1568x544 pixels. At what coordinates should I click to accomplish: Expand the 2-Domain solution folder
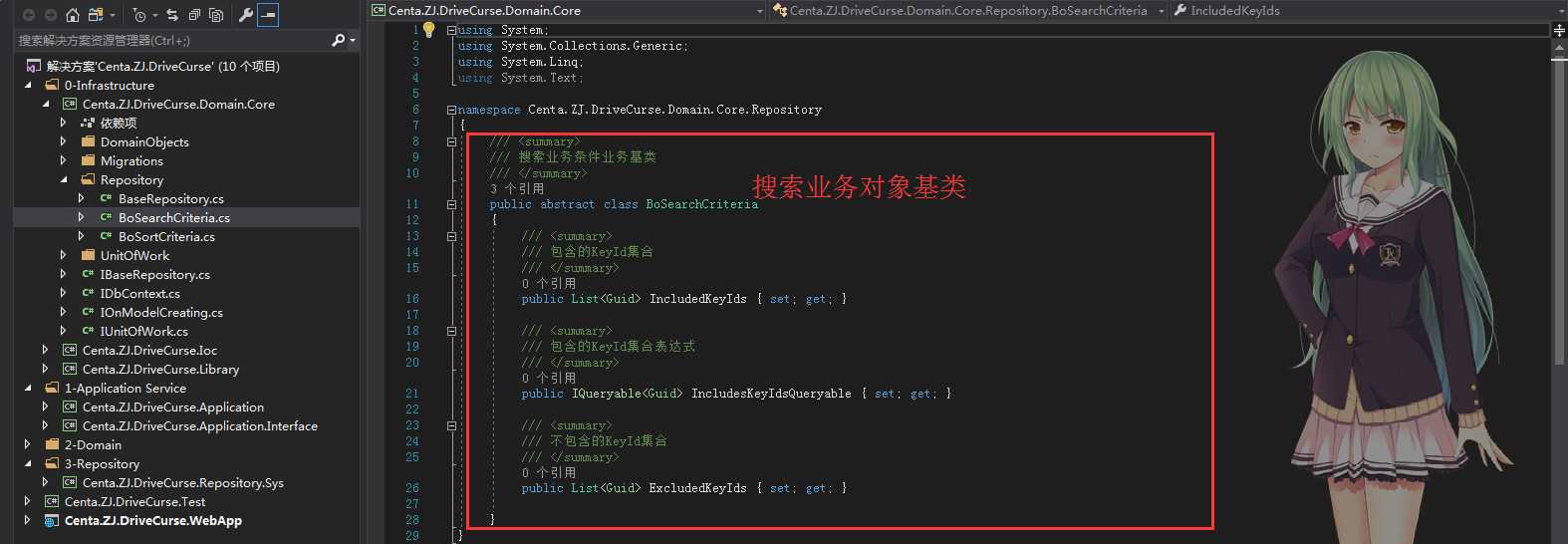pos(28,444)
